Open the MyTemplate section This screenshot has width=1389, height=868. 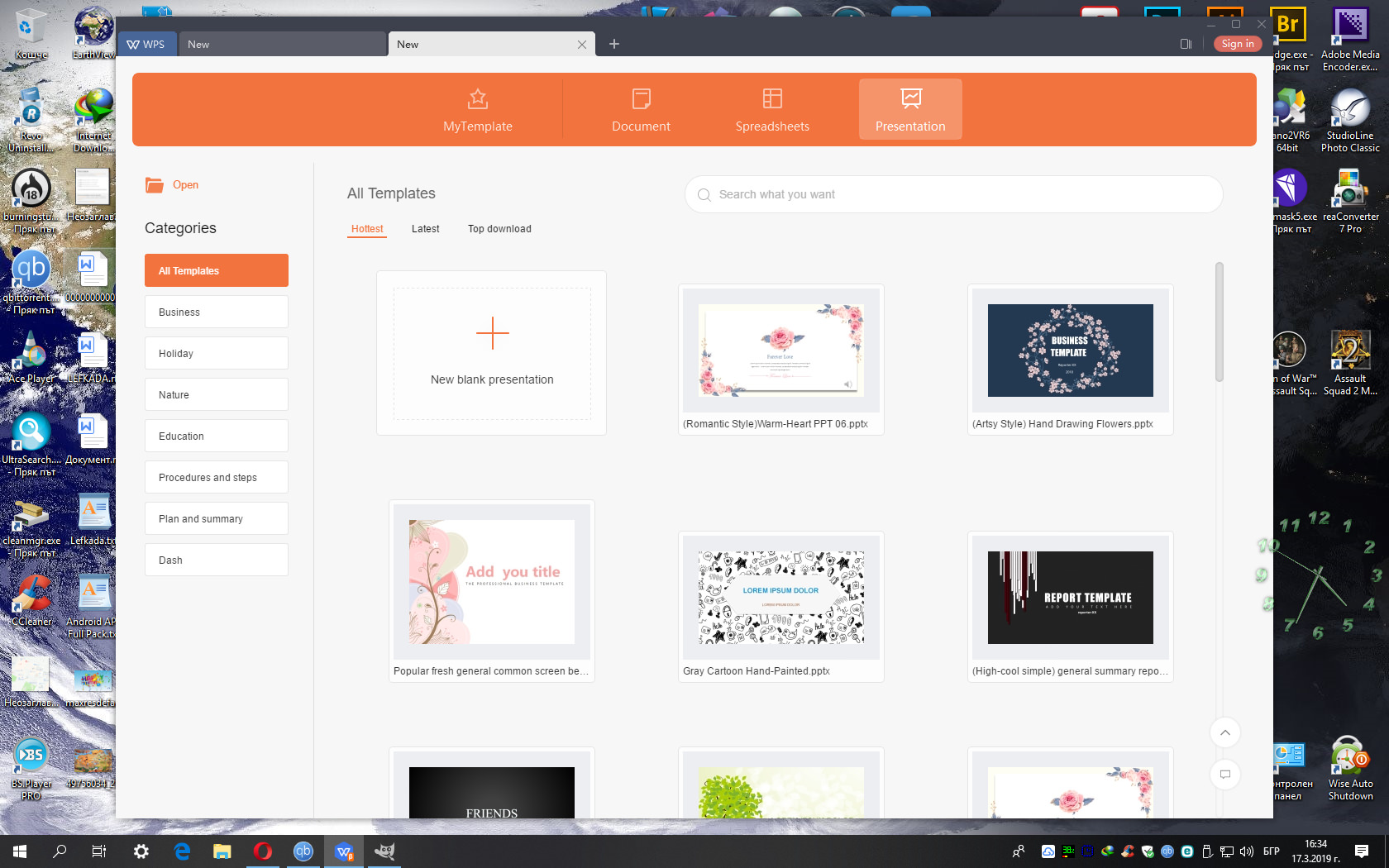coord(478,110)
